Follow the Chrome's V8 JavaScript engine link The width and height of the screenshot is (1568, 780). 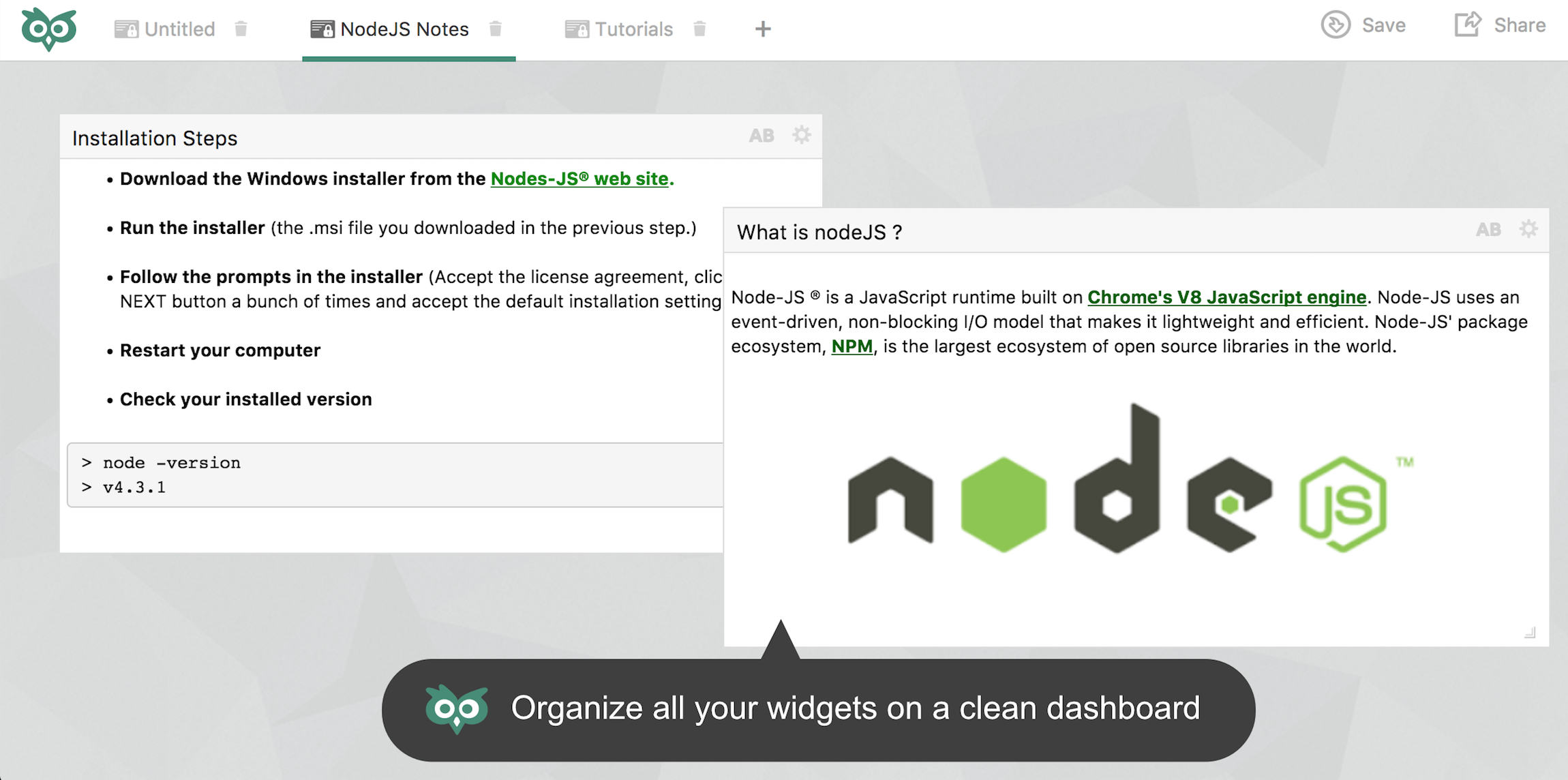tap(1226, 297)
